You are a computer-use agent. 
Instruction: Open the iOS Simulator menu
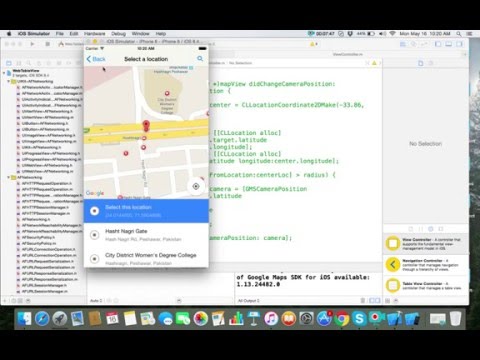(x=34, y=34)
